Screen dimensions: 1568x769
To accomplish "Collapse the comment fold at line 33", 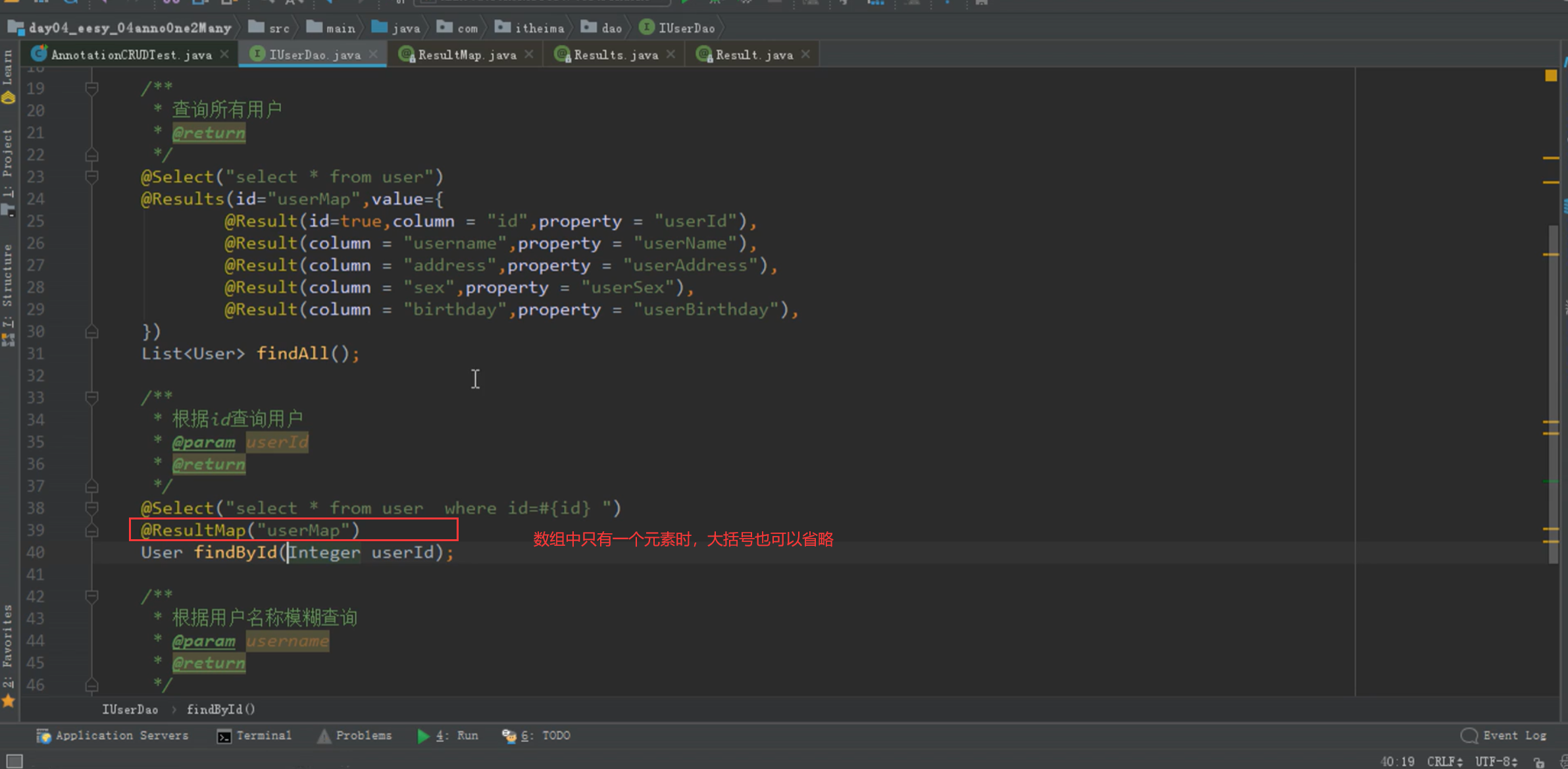I will [x=92, y=398].
